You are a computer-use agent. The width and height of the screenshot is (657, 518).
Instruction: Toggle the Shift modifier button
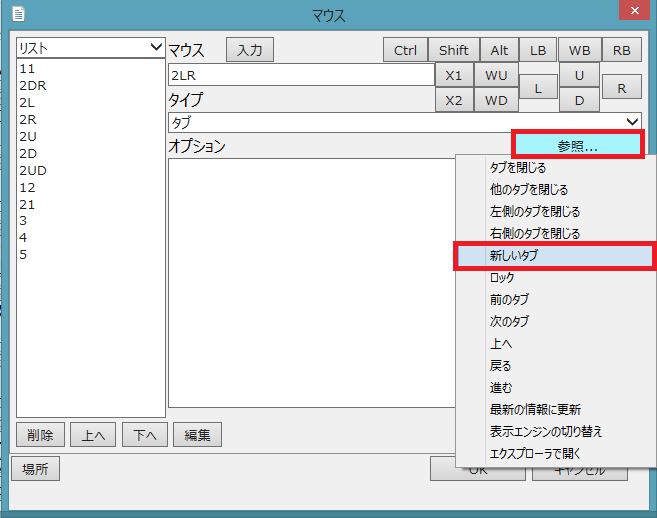[453, 50]
